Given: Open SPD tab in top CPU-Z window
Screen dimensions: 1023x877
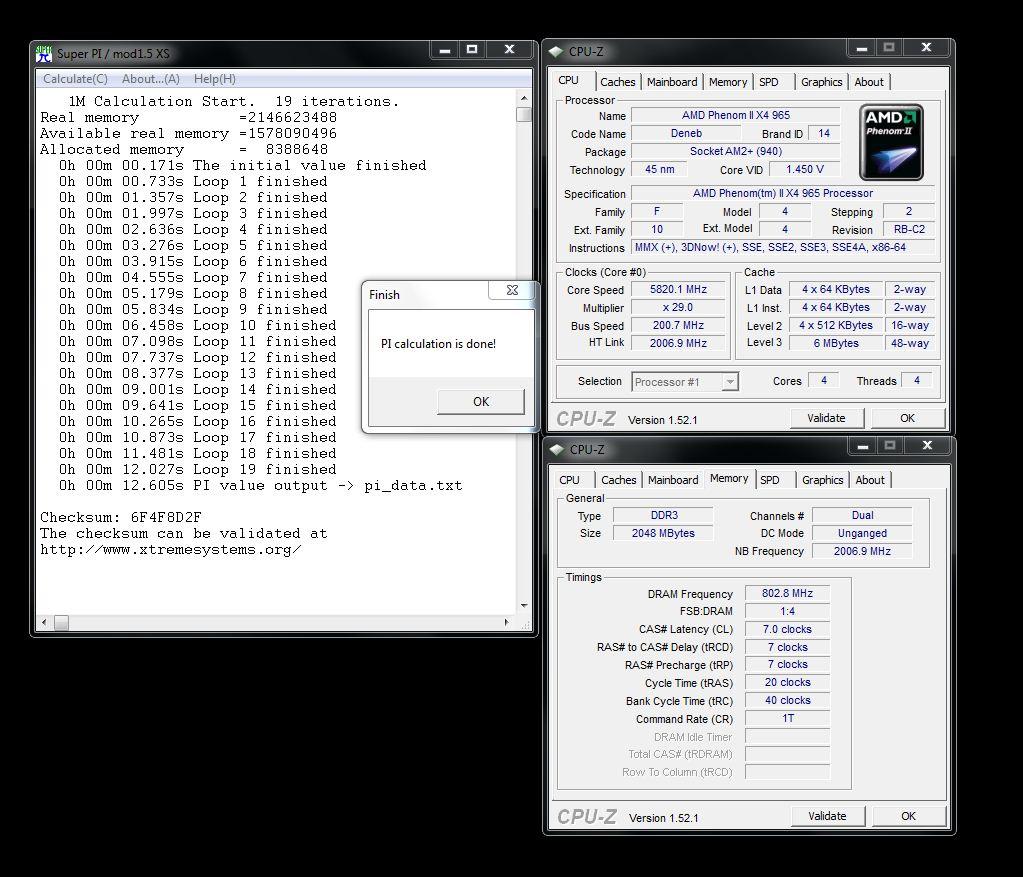Looking at the screenshot, I should [x=769, y=82].
